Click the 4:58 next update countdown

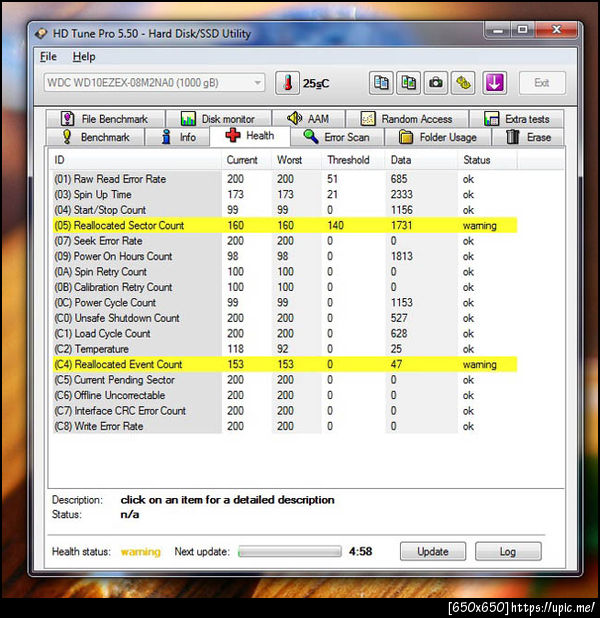pos(360,551)
